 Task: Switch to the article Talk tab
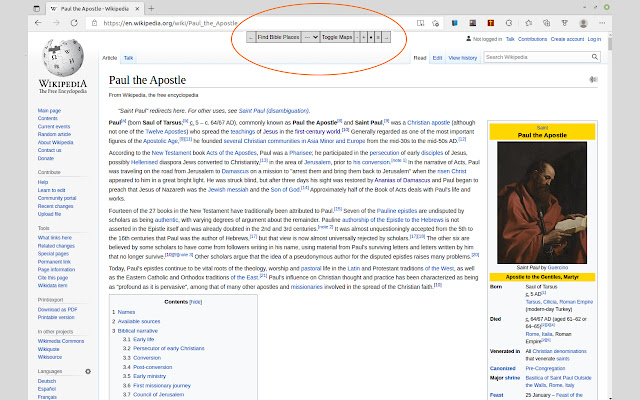128,58
